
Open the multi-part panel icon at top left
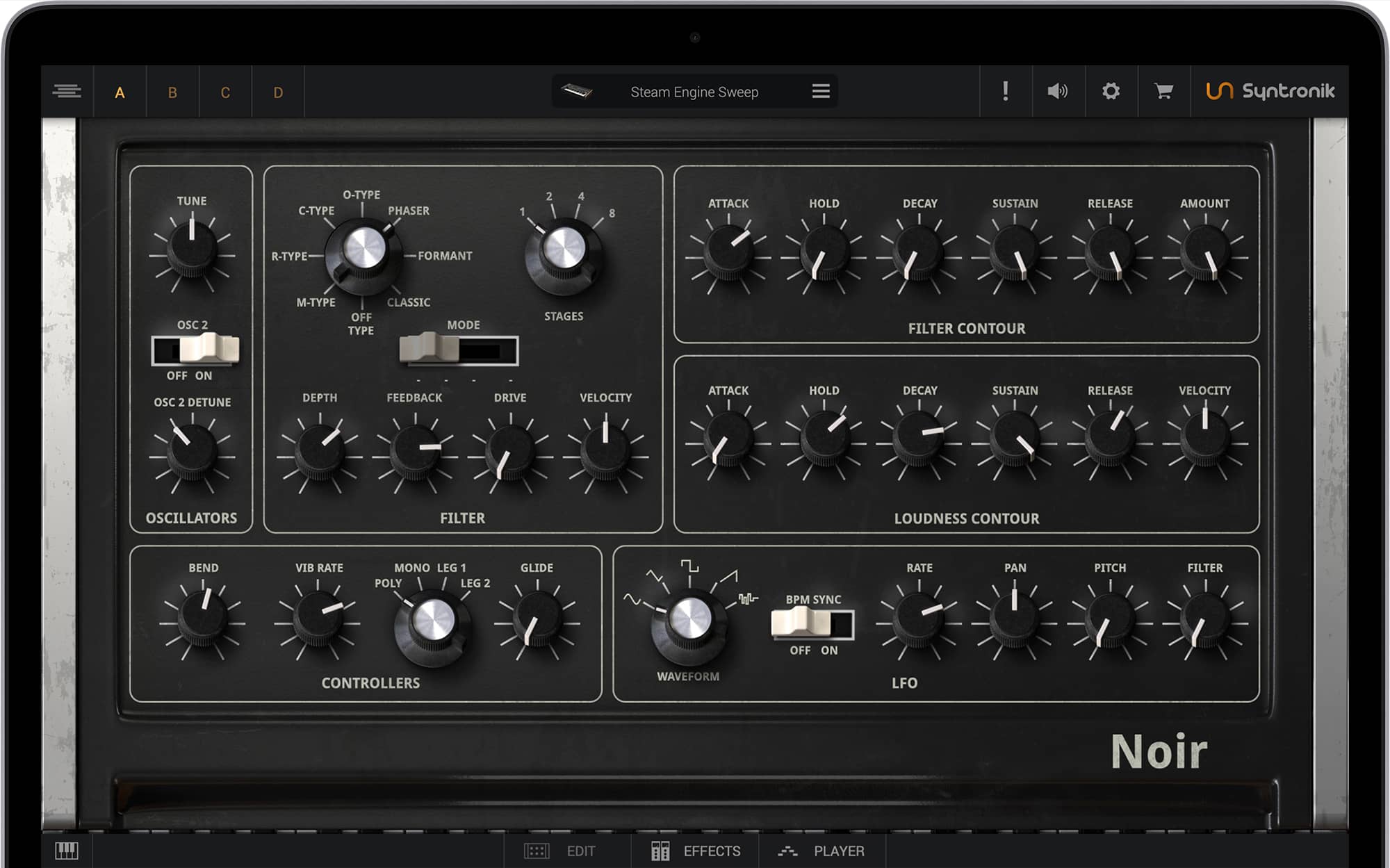click(67, 91)
